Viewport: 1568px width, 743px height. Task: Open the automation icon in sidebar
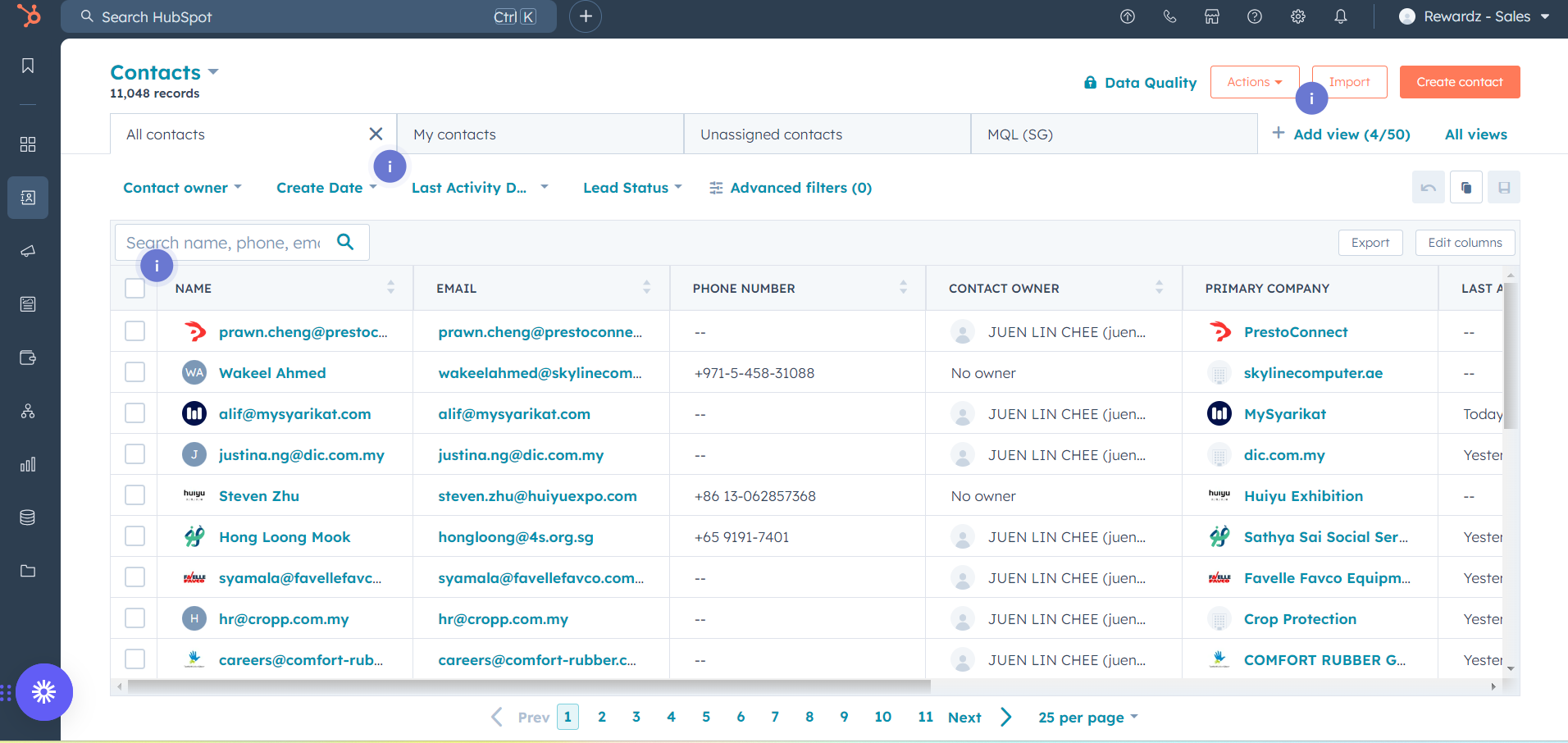pos(28,411)
